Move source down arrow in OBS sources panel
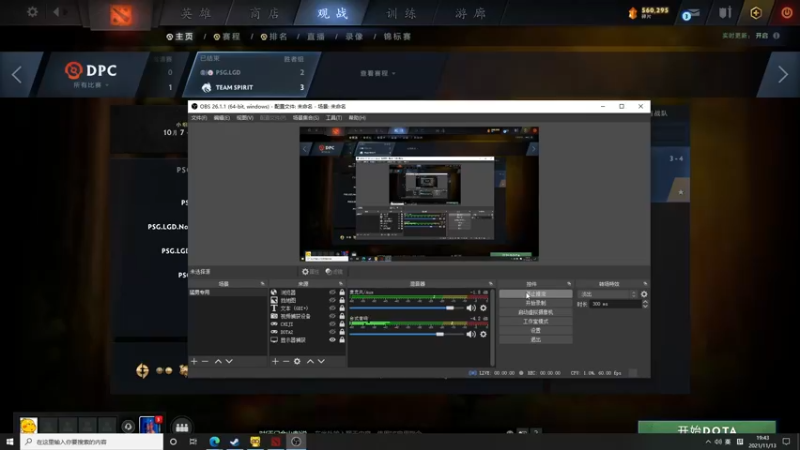 coord(321,361)
